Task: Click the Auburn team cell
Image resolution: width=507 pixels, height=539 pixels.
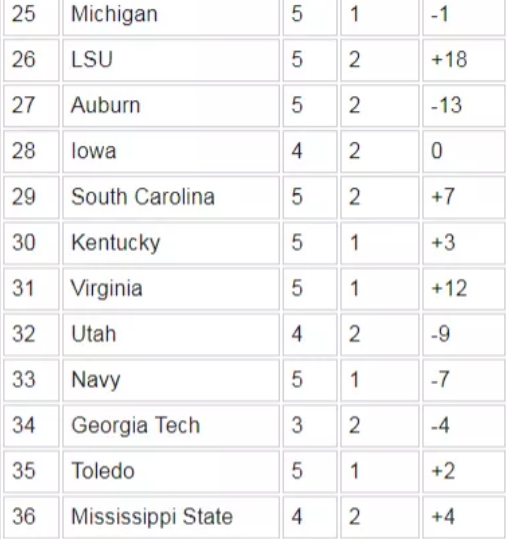Action: tap(171, 106)
